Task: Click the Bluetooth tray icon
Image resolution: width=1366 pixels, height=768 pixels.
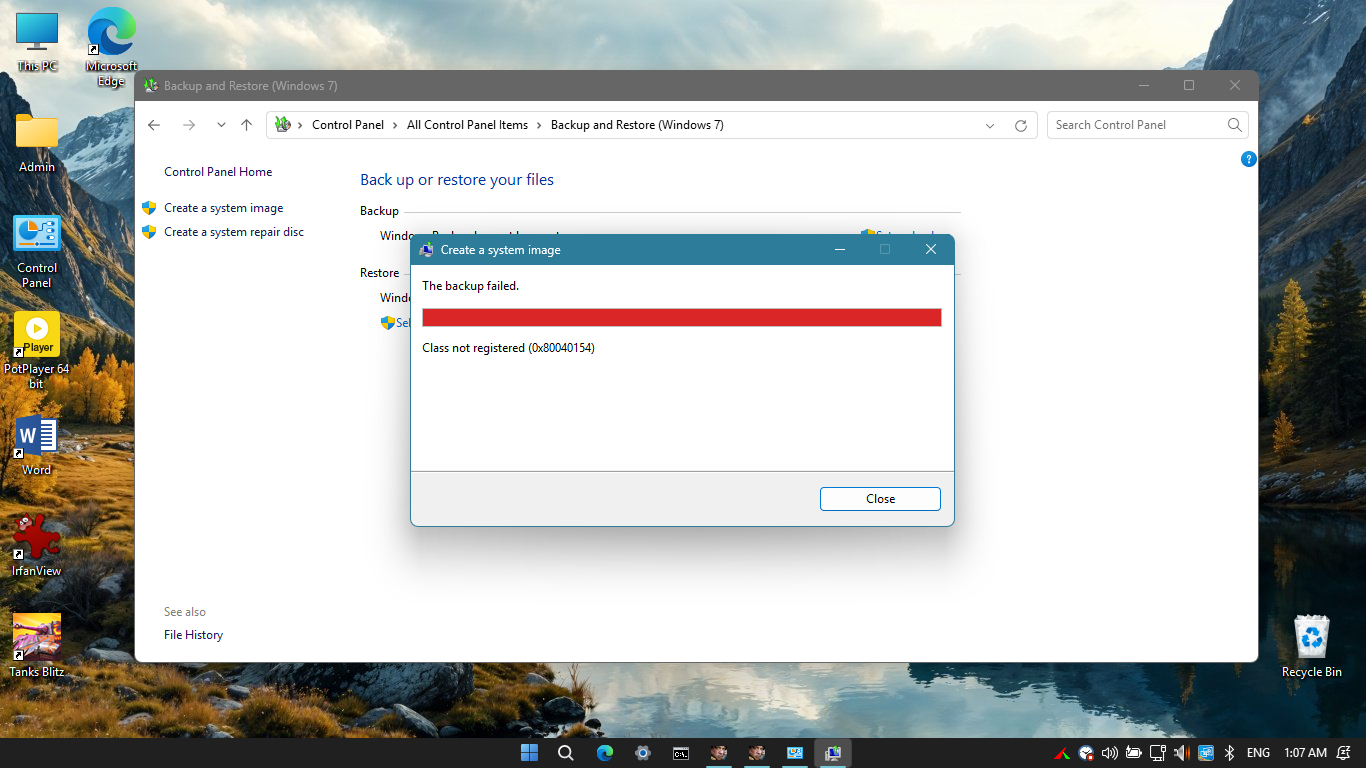Action: pyautogui.click(x=1231, y=753)
